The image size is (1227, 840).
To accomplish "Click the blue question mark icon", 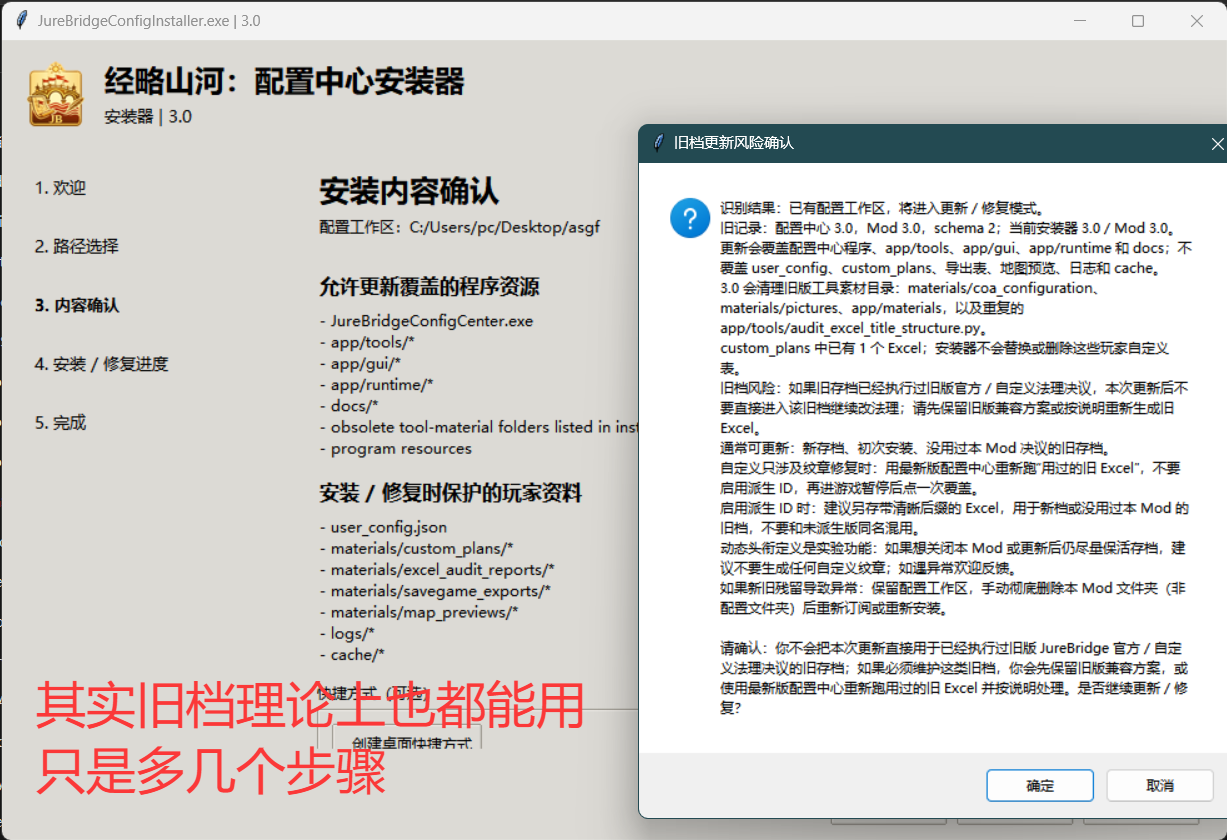I will (x=690, y=217).
